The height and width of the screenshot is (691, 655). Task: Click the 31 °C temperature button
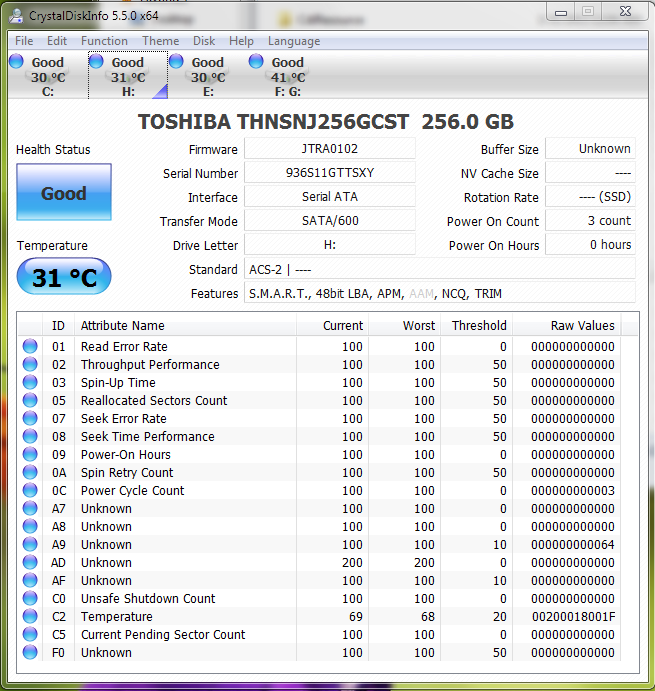pyautogui.click(x=64, y=277)
